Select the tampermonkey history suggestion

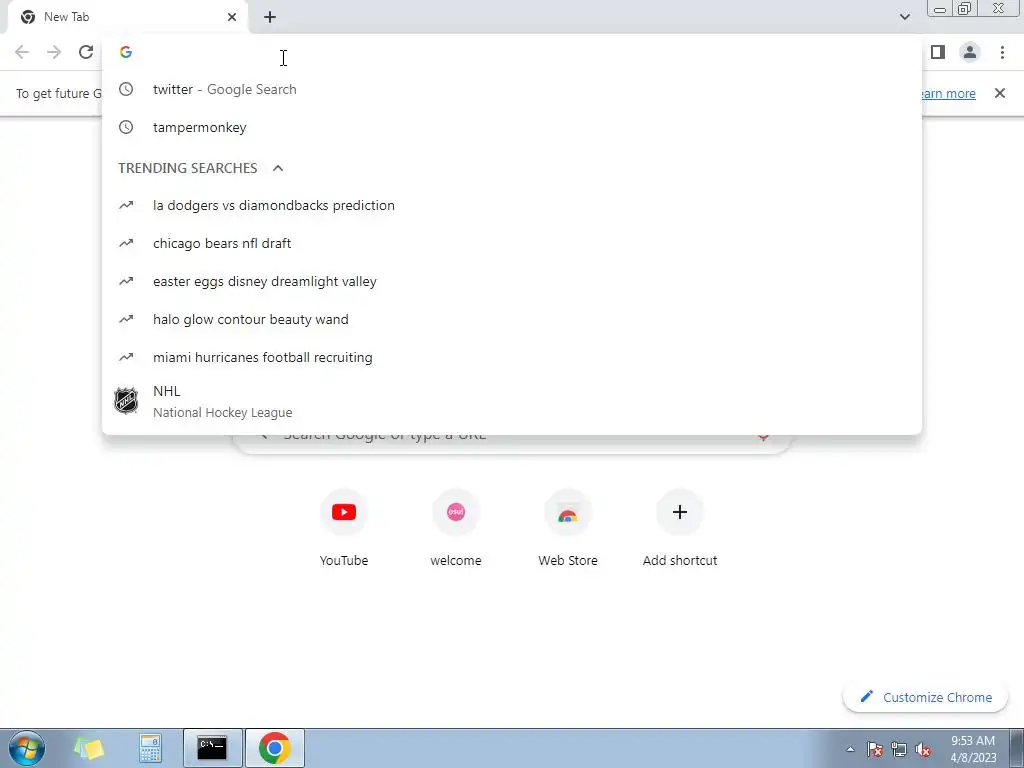pyautogui.click(x=512, y=127)
